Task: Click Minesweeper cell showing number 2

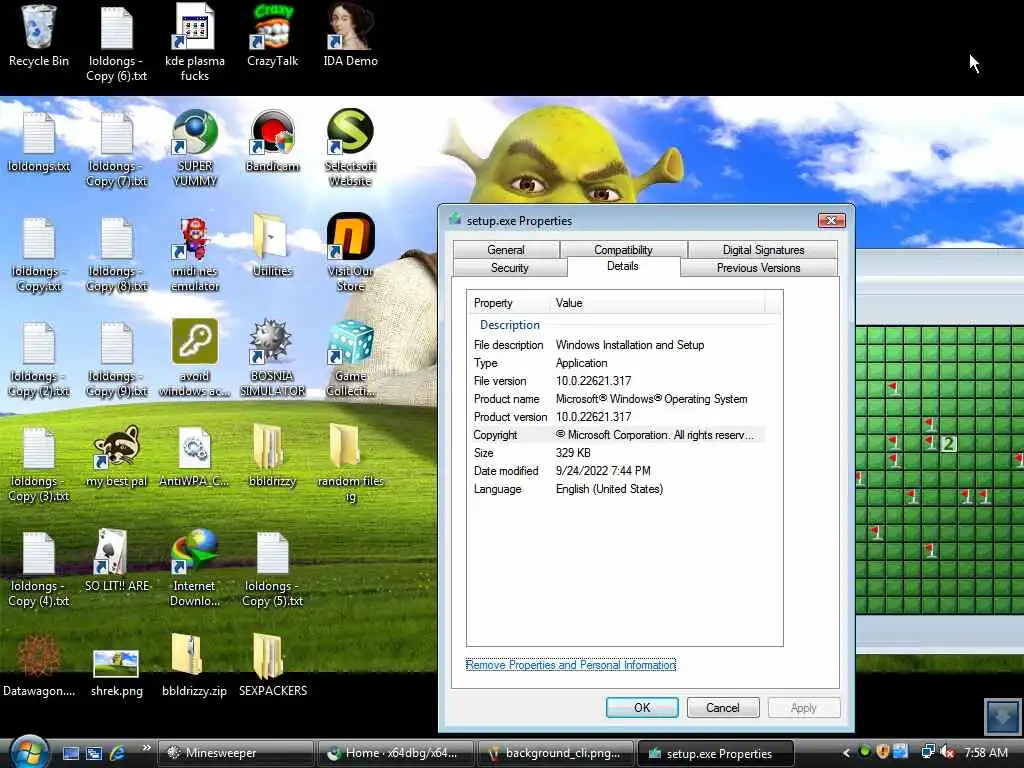Action: pyautogui.click(x=948, y=444)
